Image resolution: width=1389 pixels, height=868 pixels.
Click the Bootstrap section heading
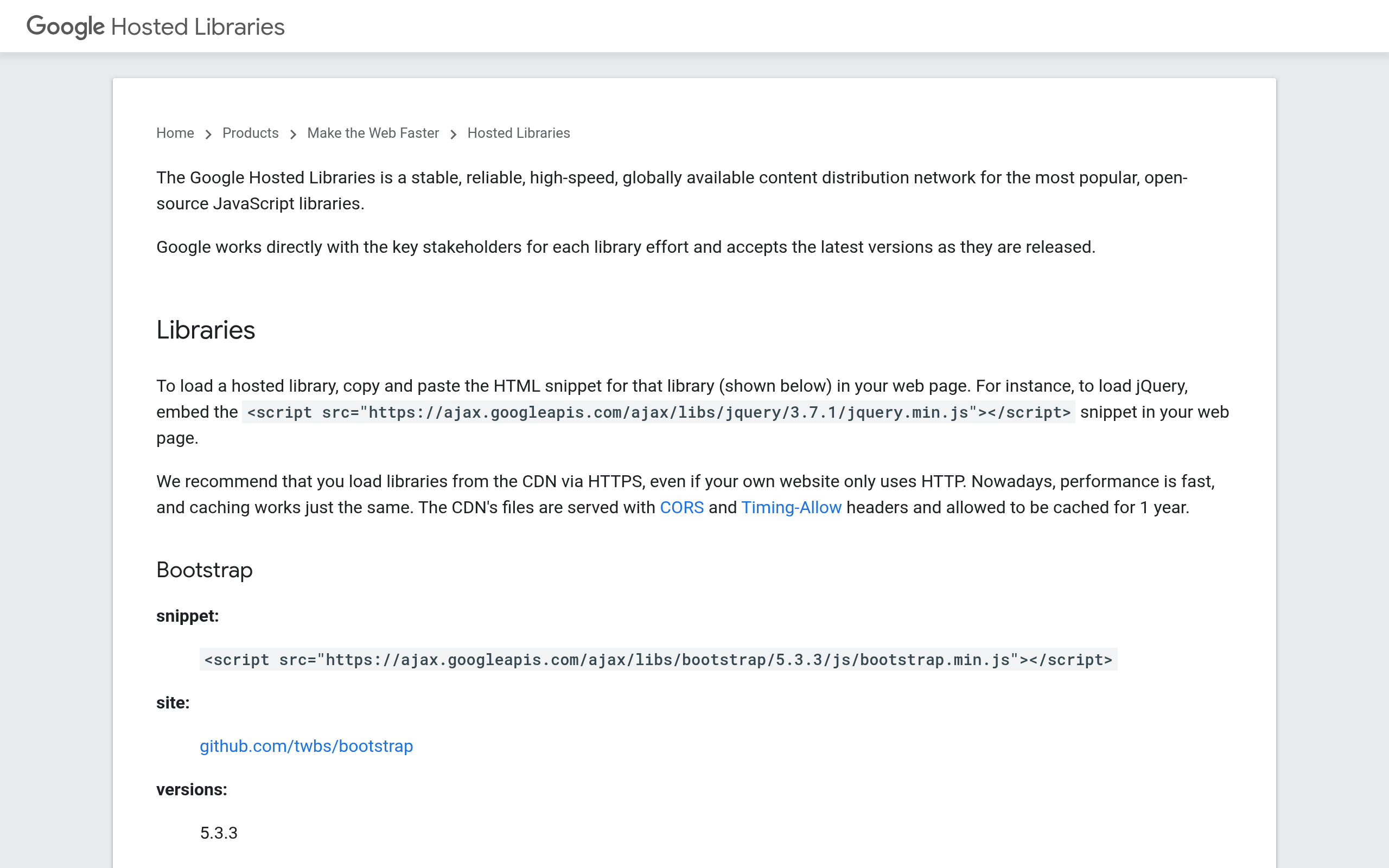(x=205, y=570)
